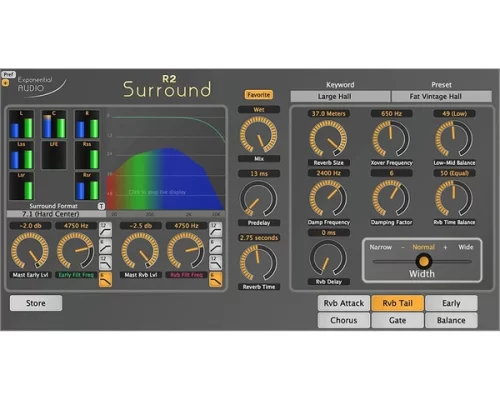
Task: Click the plus step on Width slider
Action: pyautogui.click(x=445, y=247)
